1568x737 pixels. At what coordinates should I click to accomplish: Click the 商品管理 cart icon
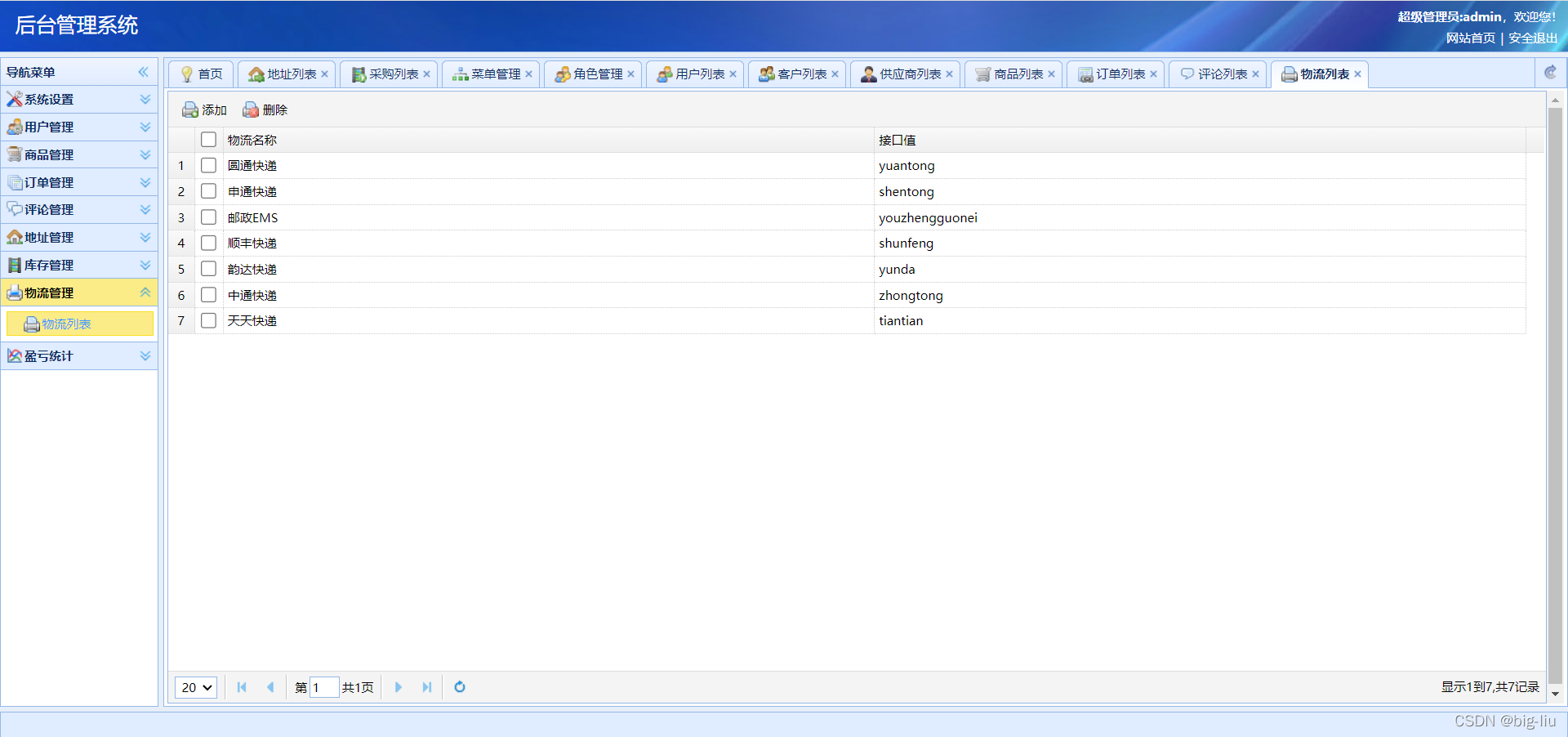point(15,154)
